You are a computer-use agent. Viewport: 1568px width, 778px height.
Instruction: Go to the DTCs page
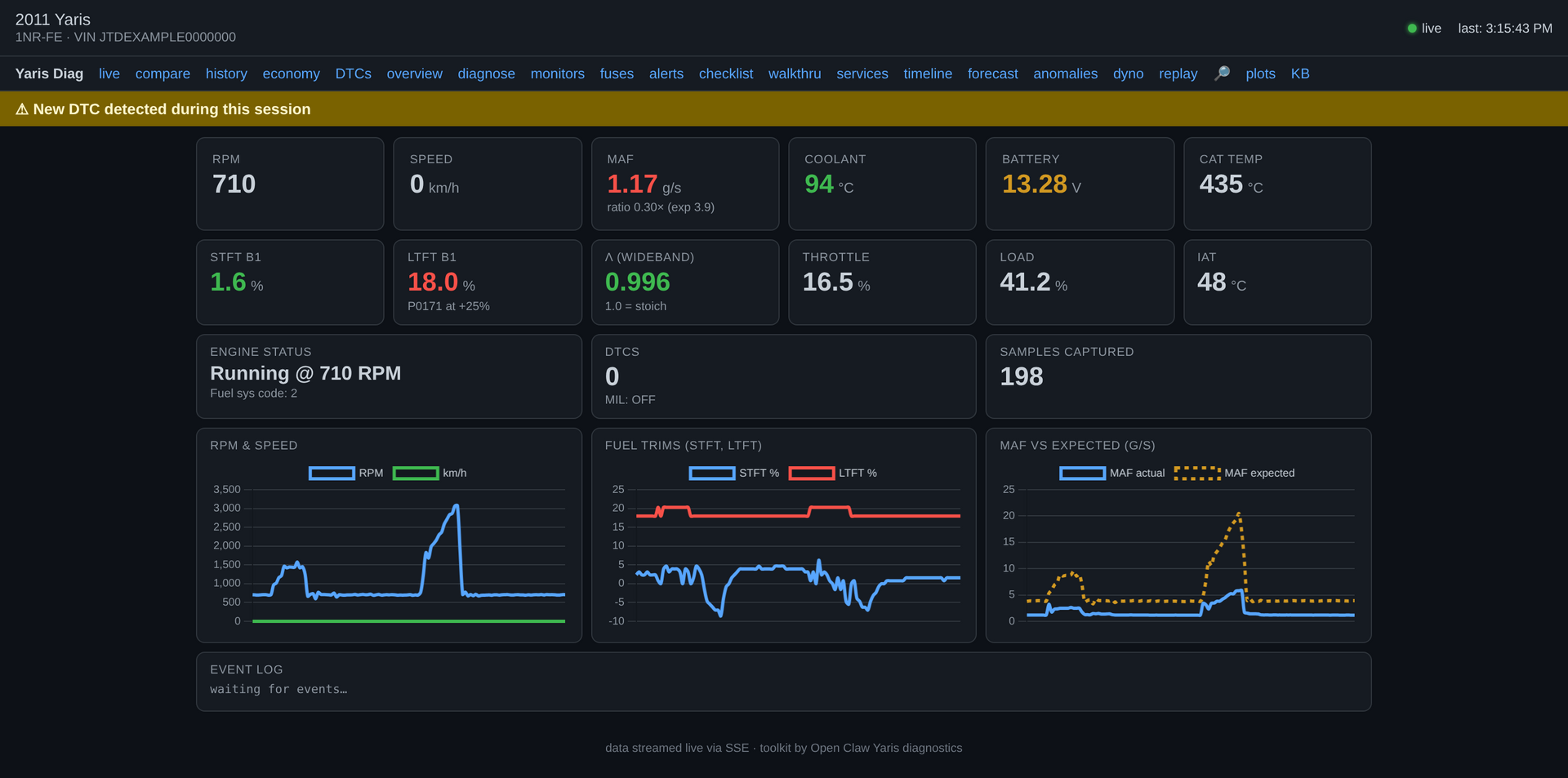click(x=353, y=73)
